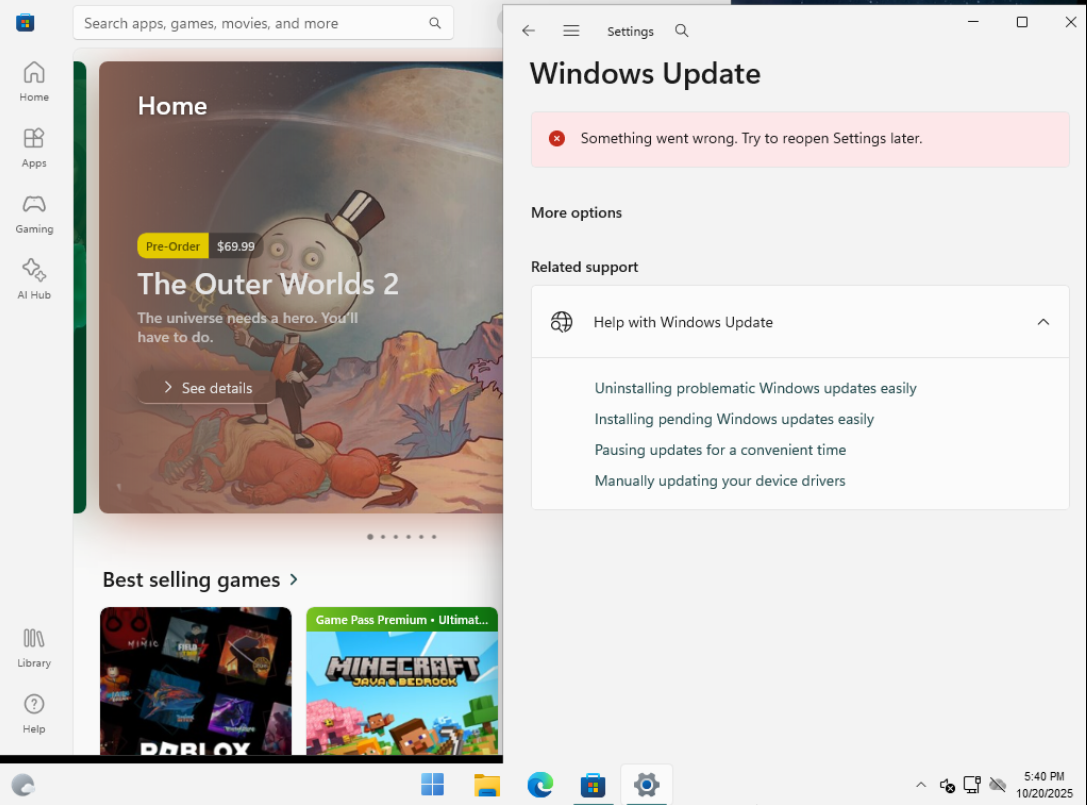Open Installing pending Windows updates link
Image resolution: width=1087 pixels, height=805 pixels.
(734, 419)
